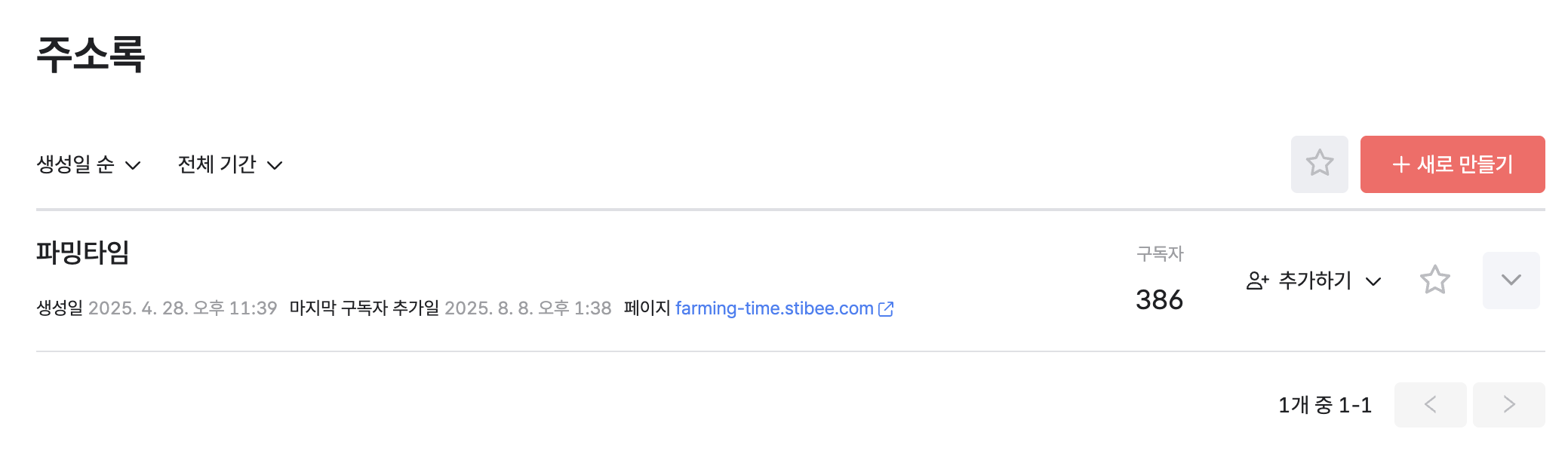1568x466 pixels.
Task: Open the external link icon after farming-time.stibee.com
Action: (886, 309)
